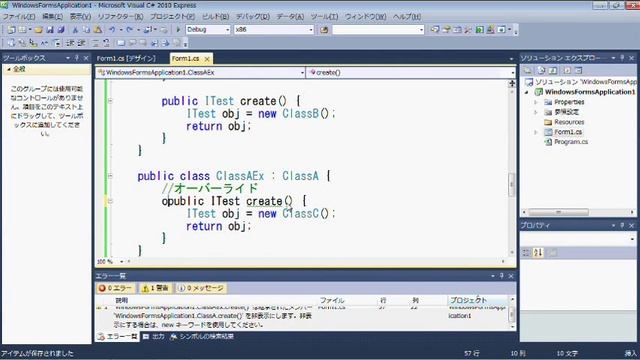Screen dimensions: 640x360
Task: Close the Form1.cs editor tab
Action: [207, 59]
